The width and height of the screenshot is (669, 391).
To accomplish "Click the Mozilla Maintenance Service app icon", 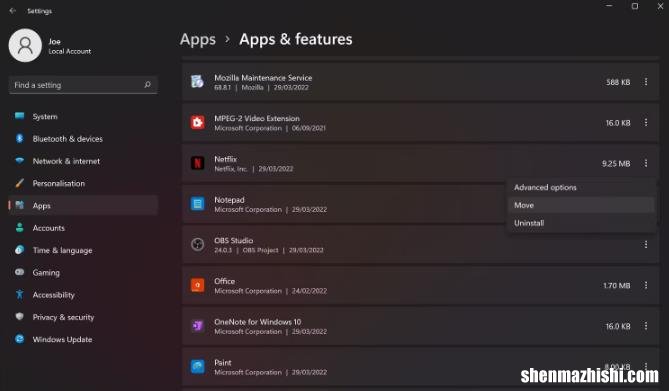I will coord(197,81).
